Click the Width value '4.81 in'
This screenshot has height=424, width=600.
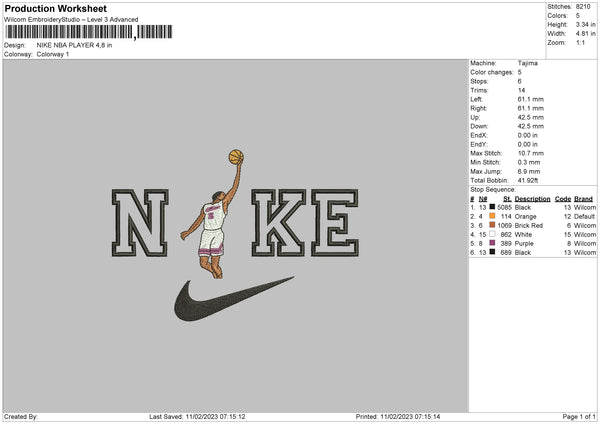click(585, 34)
